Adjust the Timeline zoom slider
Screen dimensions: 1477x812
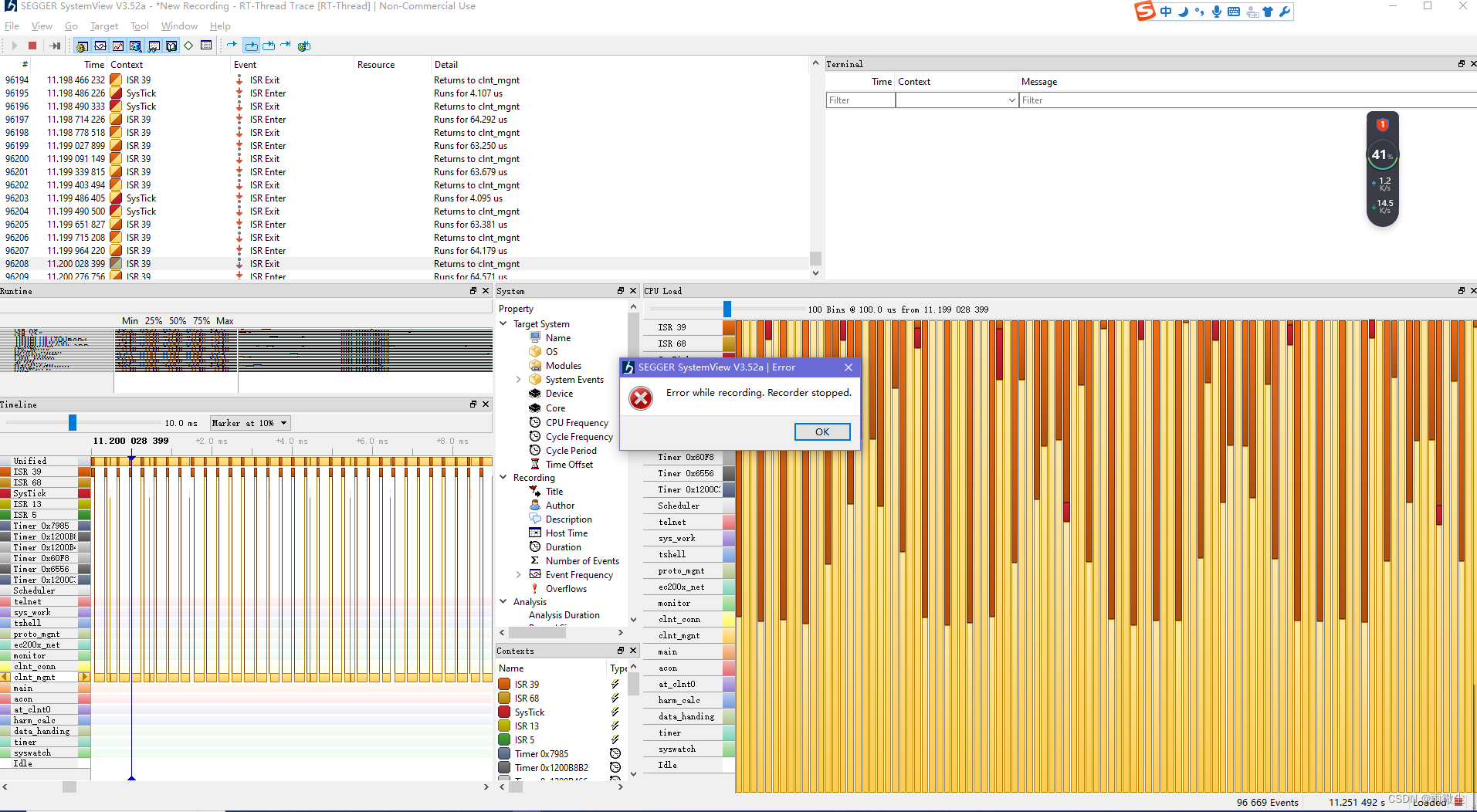point(73,422)
